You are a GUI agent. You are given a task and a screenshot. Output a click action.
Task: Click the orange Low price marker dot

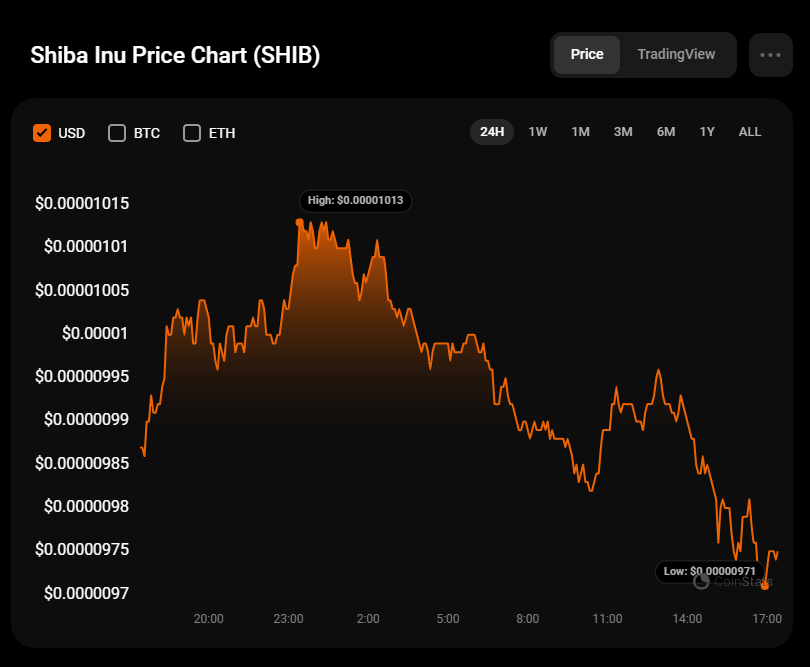point(765,585)
